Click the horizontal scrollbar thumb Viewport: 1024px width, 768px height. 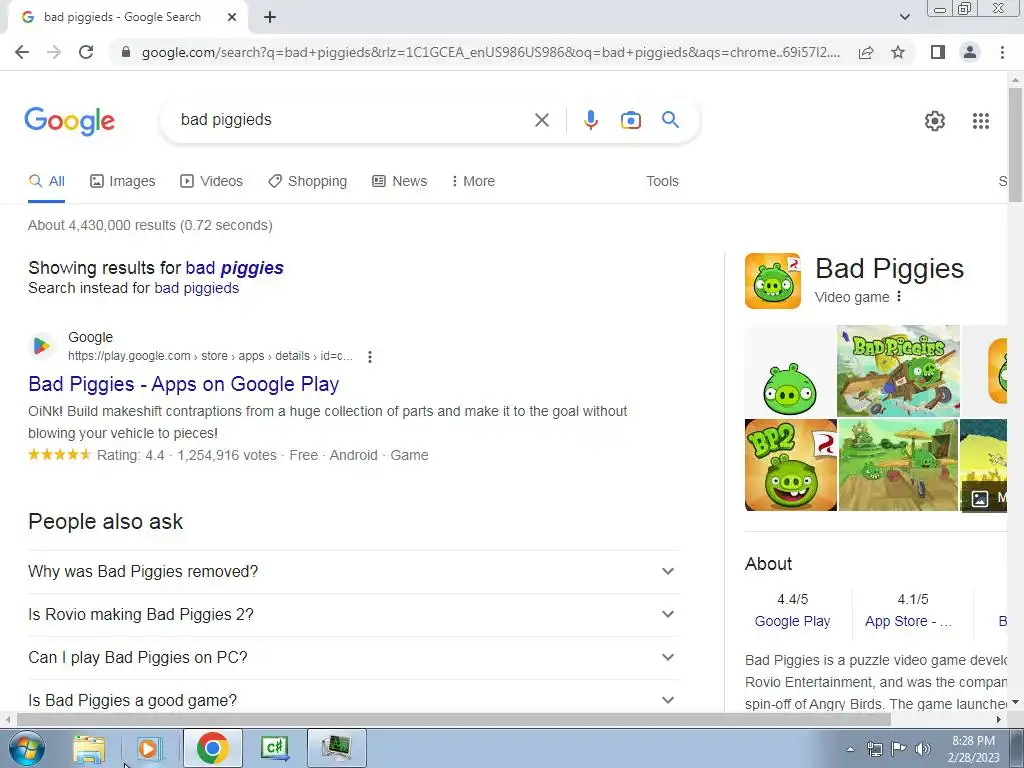point(453,720)
